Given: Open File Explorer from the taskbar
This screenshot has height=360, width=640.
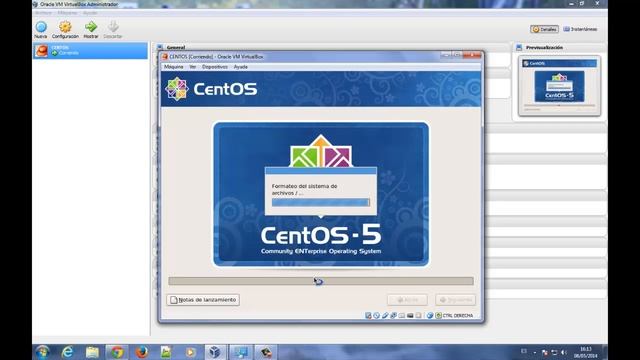Looking at the screenshot, I should click(92, 352).
